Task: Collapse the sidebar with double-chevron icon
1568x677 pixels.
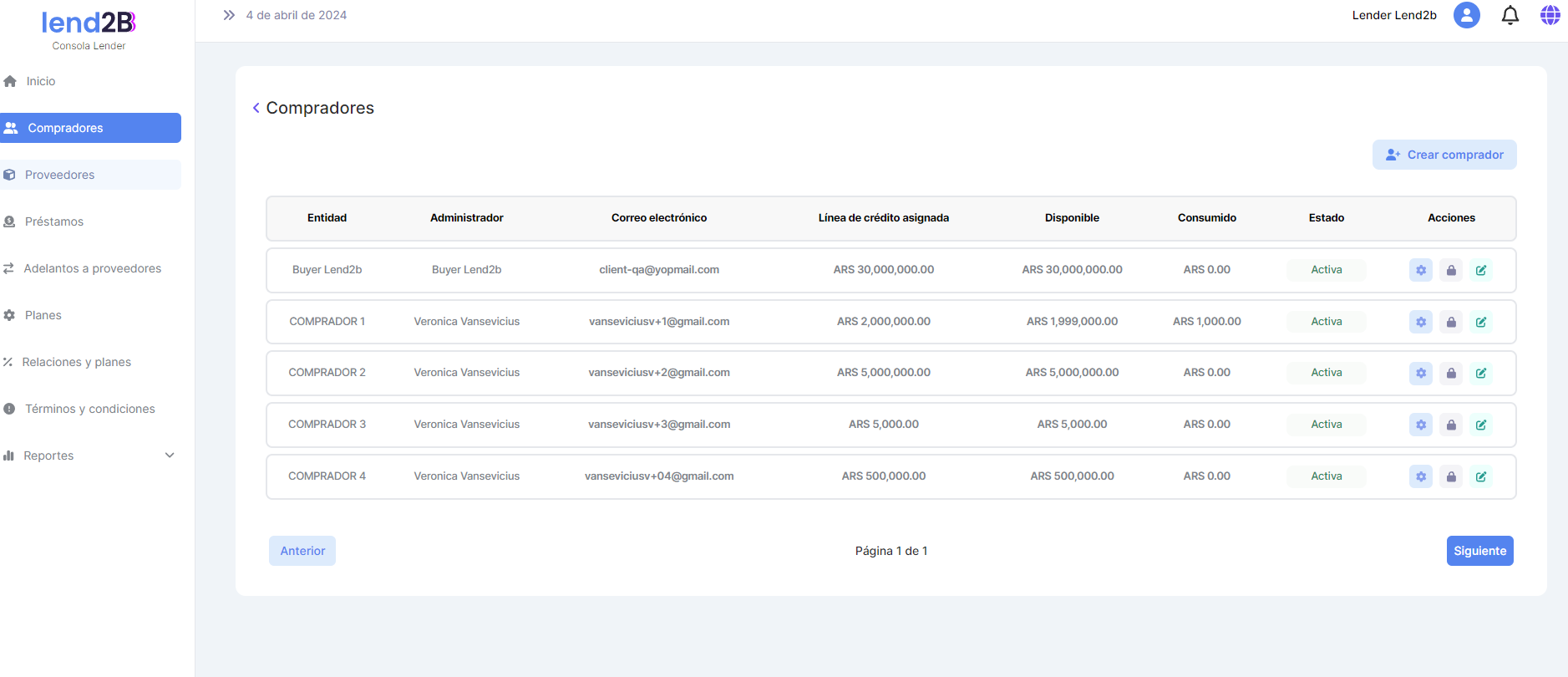Action: coord(229,15)
